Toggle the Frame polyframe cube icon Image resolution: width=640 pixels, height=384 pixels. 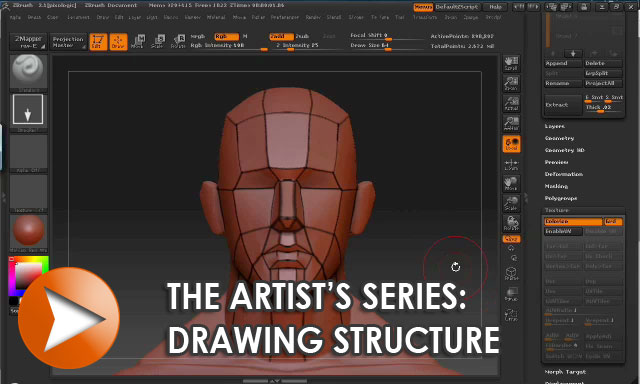point(511,273)
